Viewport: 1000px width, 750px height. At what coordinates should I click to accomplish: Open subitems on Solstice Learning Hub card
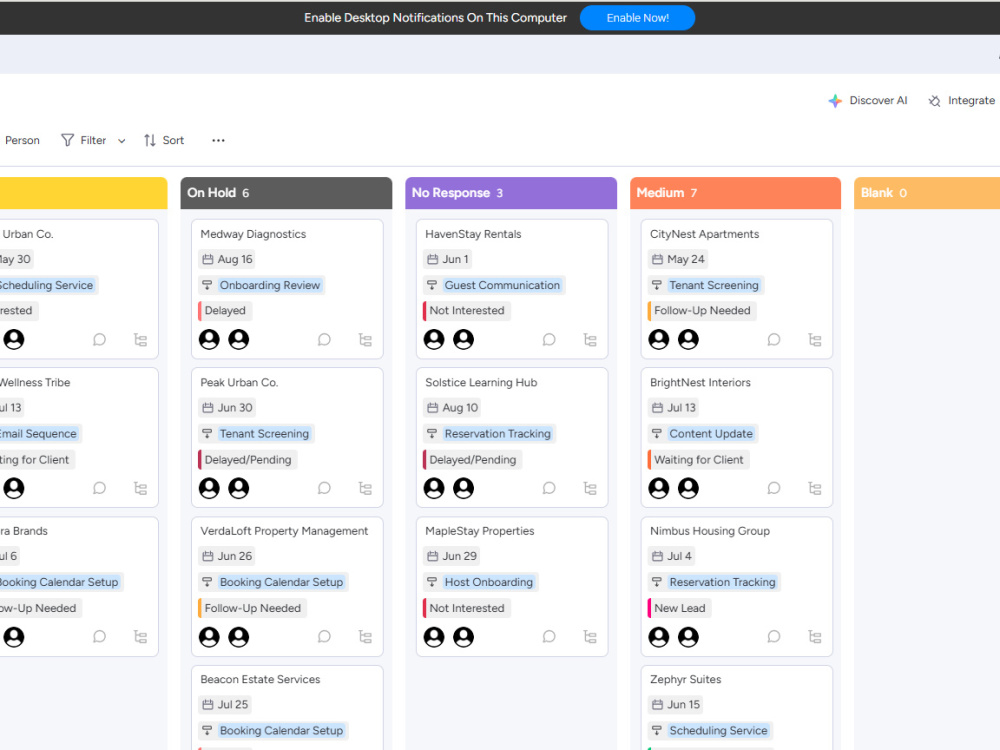[590, 488]
